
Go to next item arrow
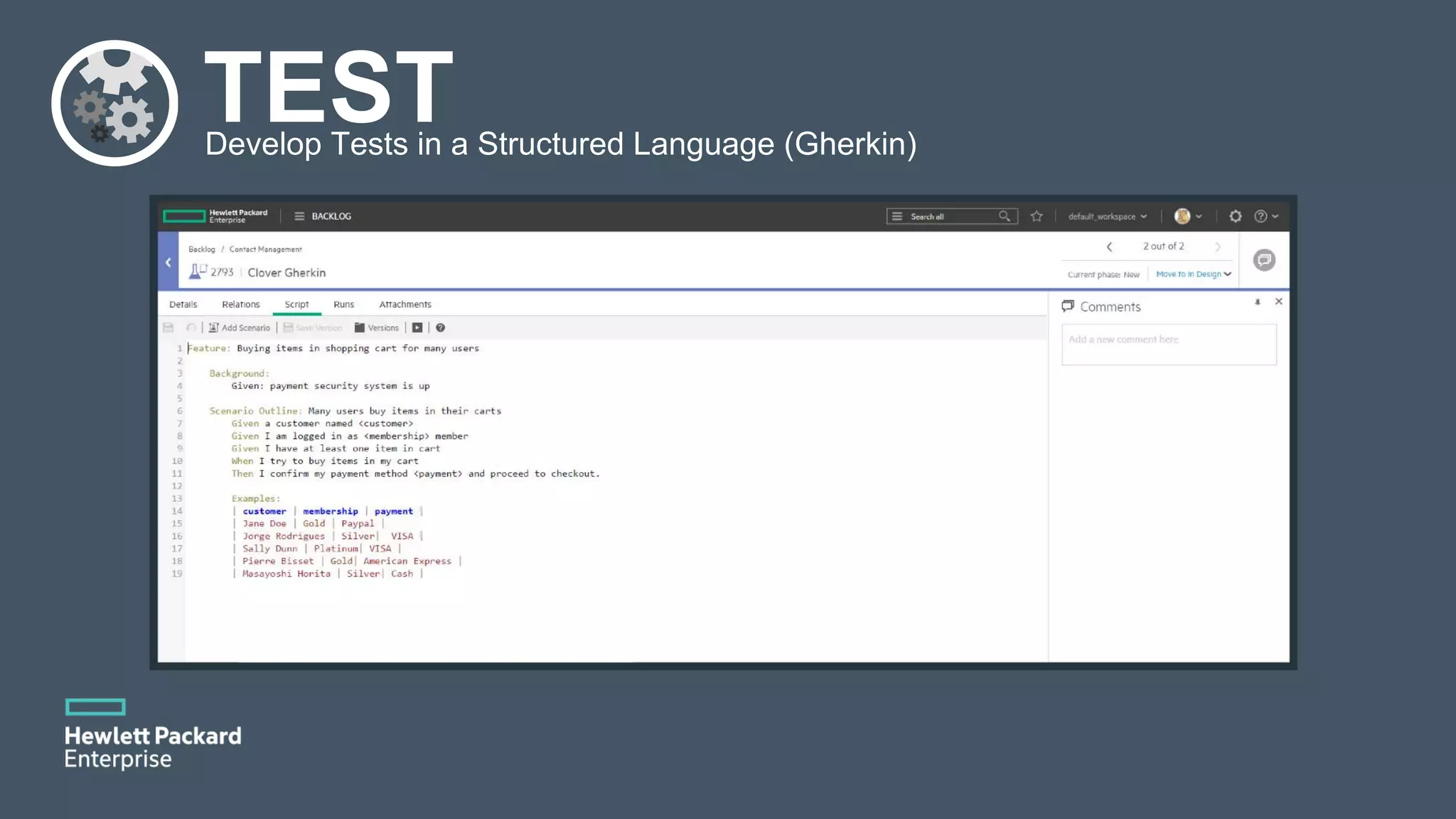click(x=1218, y=247)
